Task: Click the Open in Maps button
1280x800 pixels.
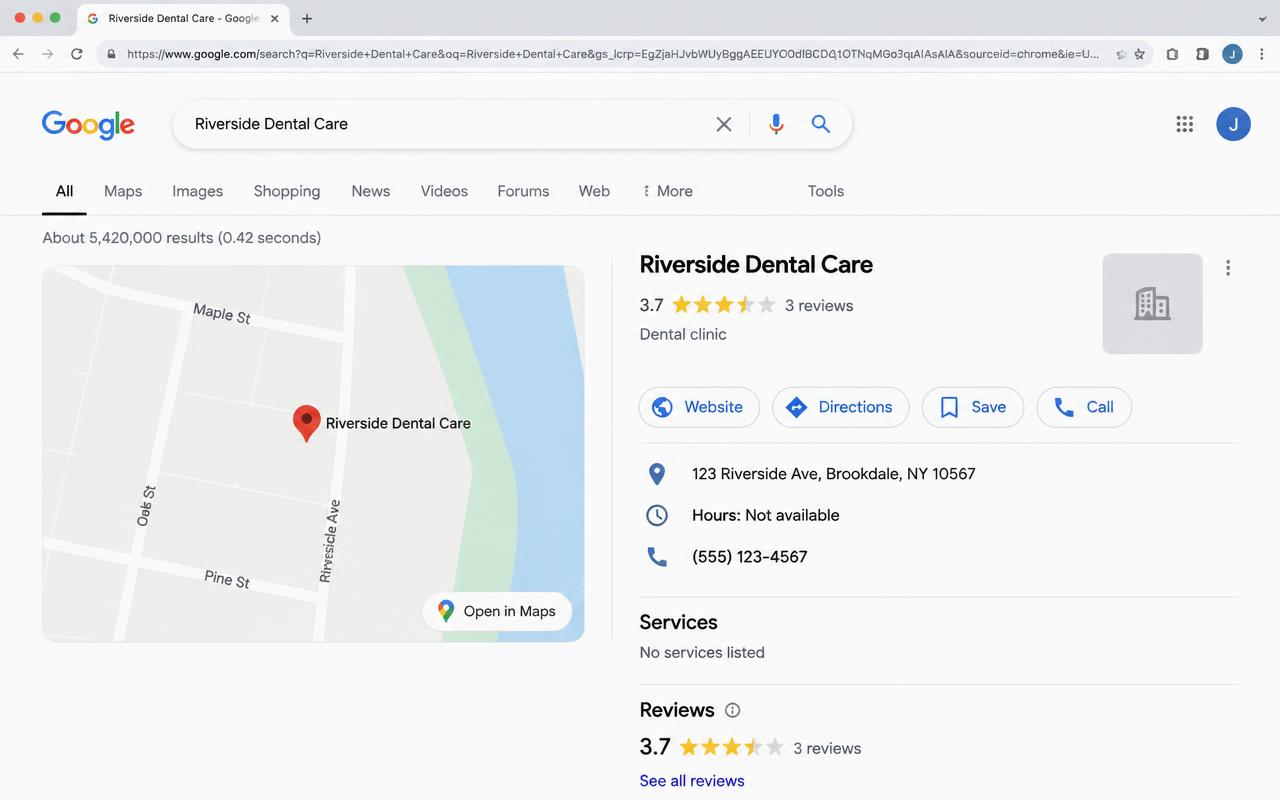Action: (497, 611)
